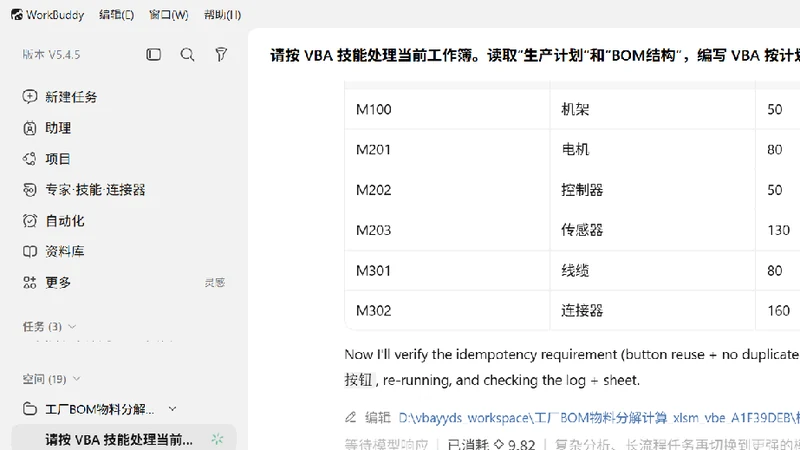Click the 灵感 label beside 更多
The width and height of the screenshot is (800, 450).
click(x=215, y=283)
